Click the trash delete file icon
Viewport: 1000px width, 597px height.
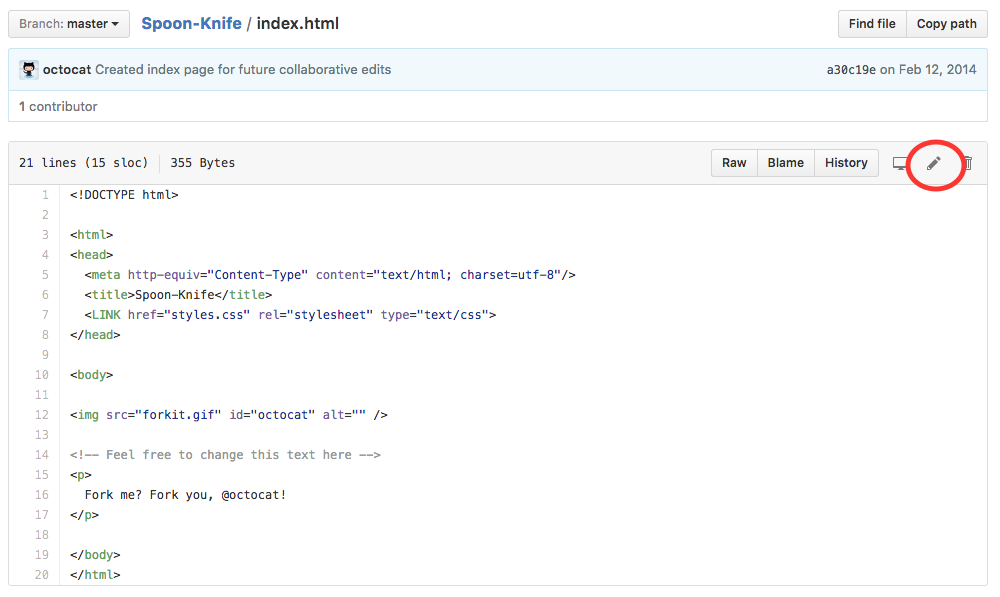coord(967,163)
